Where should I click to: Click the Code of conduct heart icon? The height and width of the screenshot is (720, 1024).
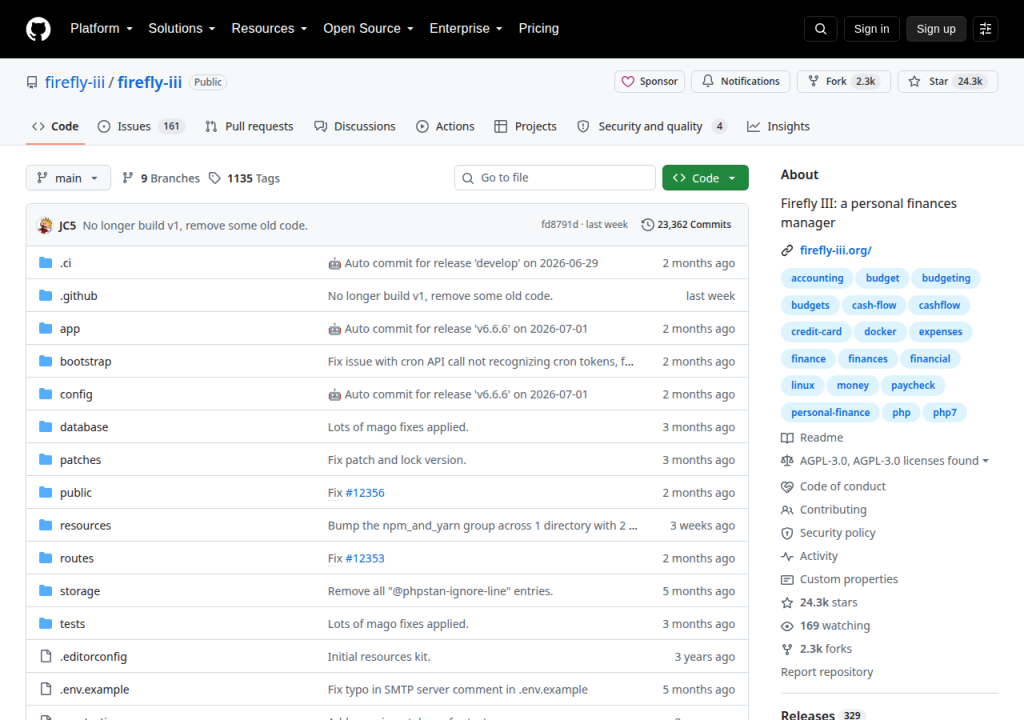787,487
